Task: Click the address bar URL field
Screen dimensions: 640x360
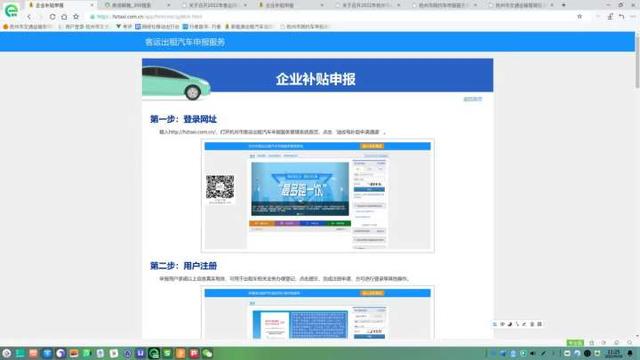Action: [x=327, y=17]
